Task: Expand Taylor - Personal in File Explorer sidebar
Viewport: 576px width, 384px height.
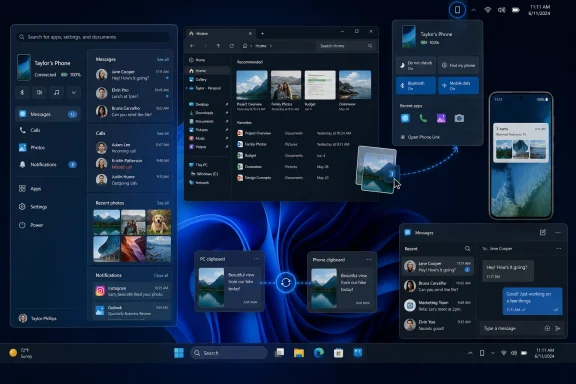Action: click(187, 88)
